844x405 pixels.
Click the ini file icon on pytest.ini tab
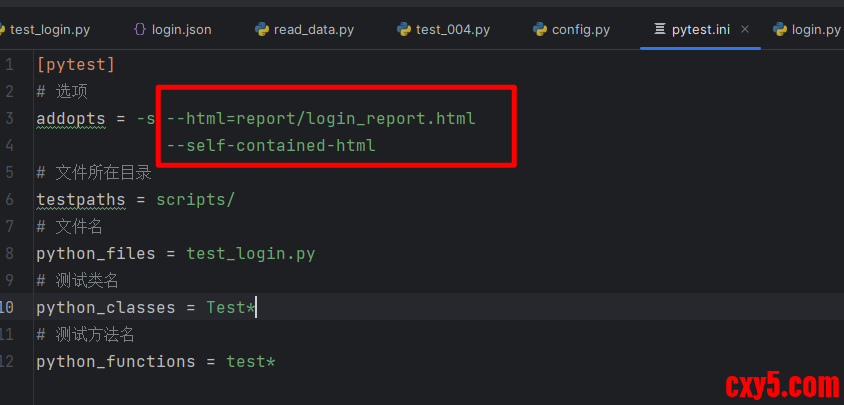pos(660,29)
